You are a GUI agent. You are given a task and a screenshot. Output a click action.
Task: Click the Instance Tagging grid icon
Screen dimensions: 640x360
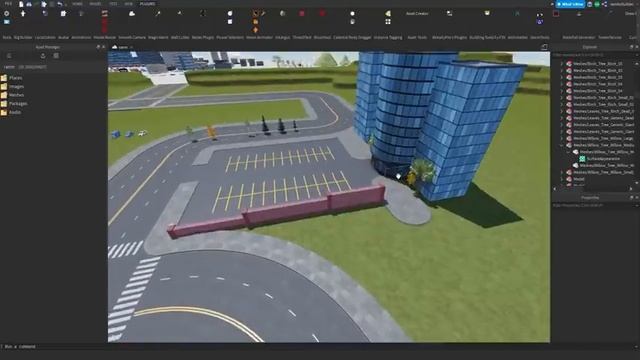click(388, 22)
